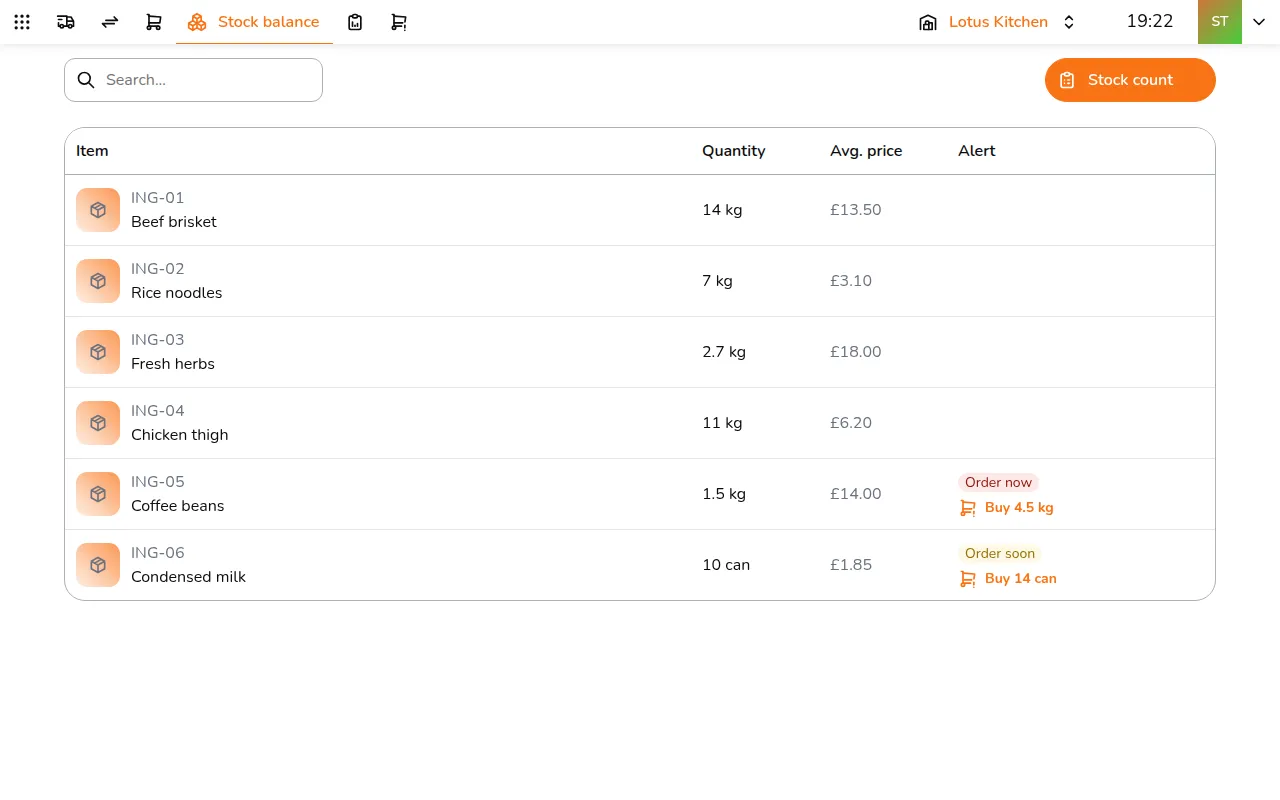Click the 2.7 kg quantity value
Viewport: 1280px width, 800px height.
click(x=724, y=352)
